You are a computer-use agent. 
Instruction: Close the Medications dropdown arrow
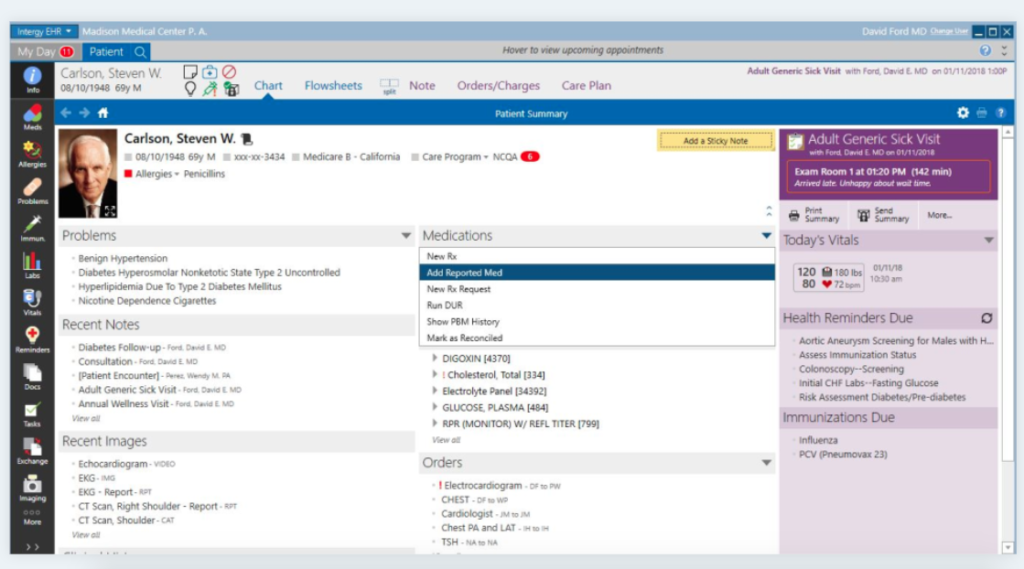(x=766, y=236)
